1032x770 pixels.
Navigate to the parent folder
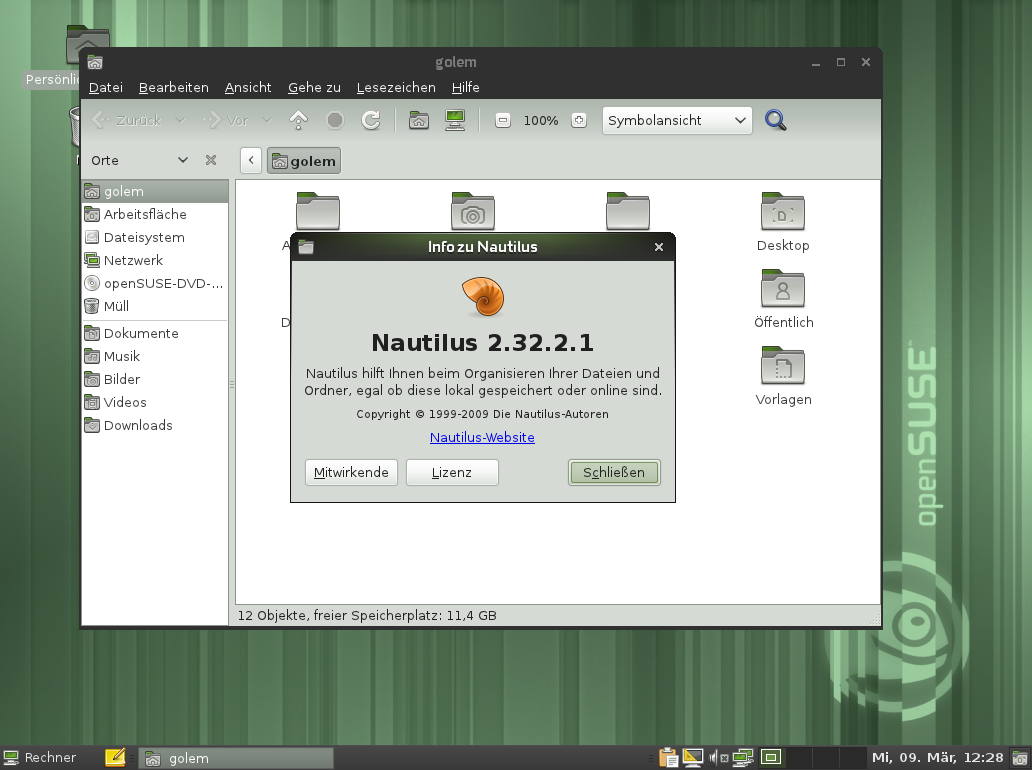pos(298,119)
